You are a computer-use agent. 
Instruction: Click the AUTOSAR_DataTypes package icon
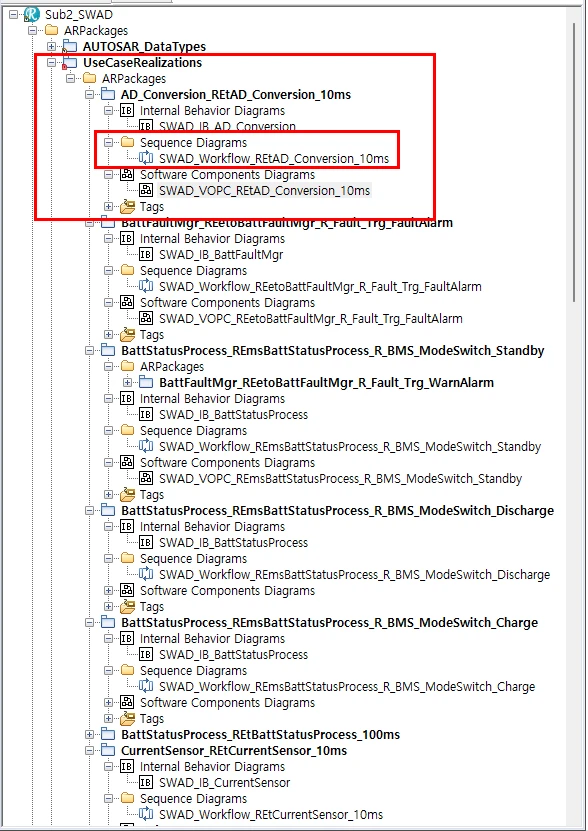pyautogui.click(x=69, y=46)
